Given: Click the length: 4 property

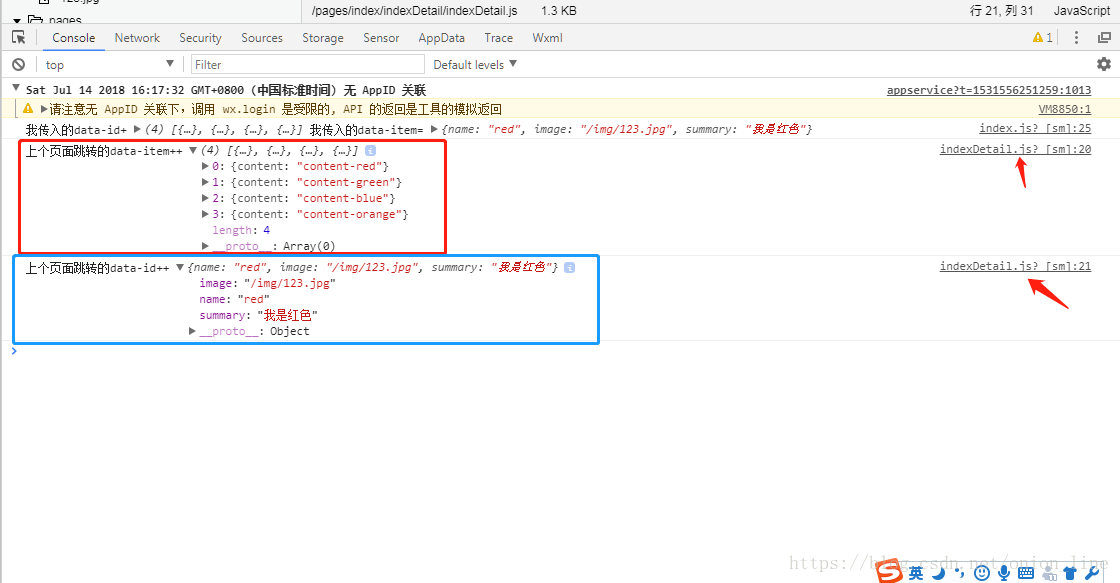Looking at the screenshot, I should (241, 230).
